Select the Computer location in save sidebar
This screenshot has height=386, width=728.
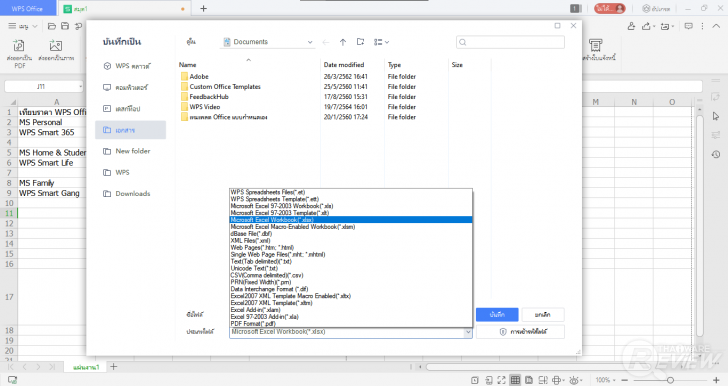(x=125, y=87)
